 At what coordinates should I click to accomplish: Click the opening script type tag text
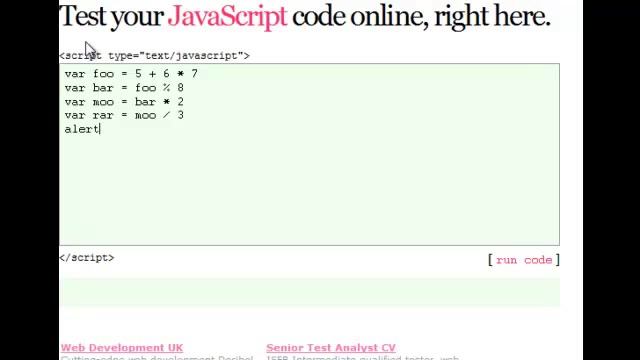[x=154, y=56]
